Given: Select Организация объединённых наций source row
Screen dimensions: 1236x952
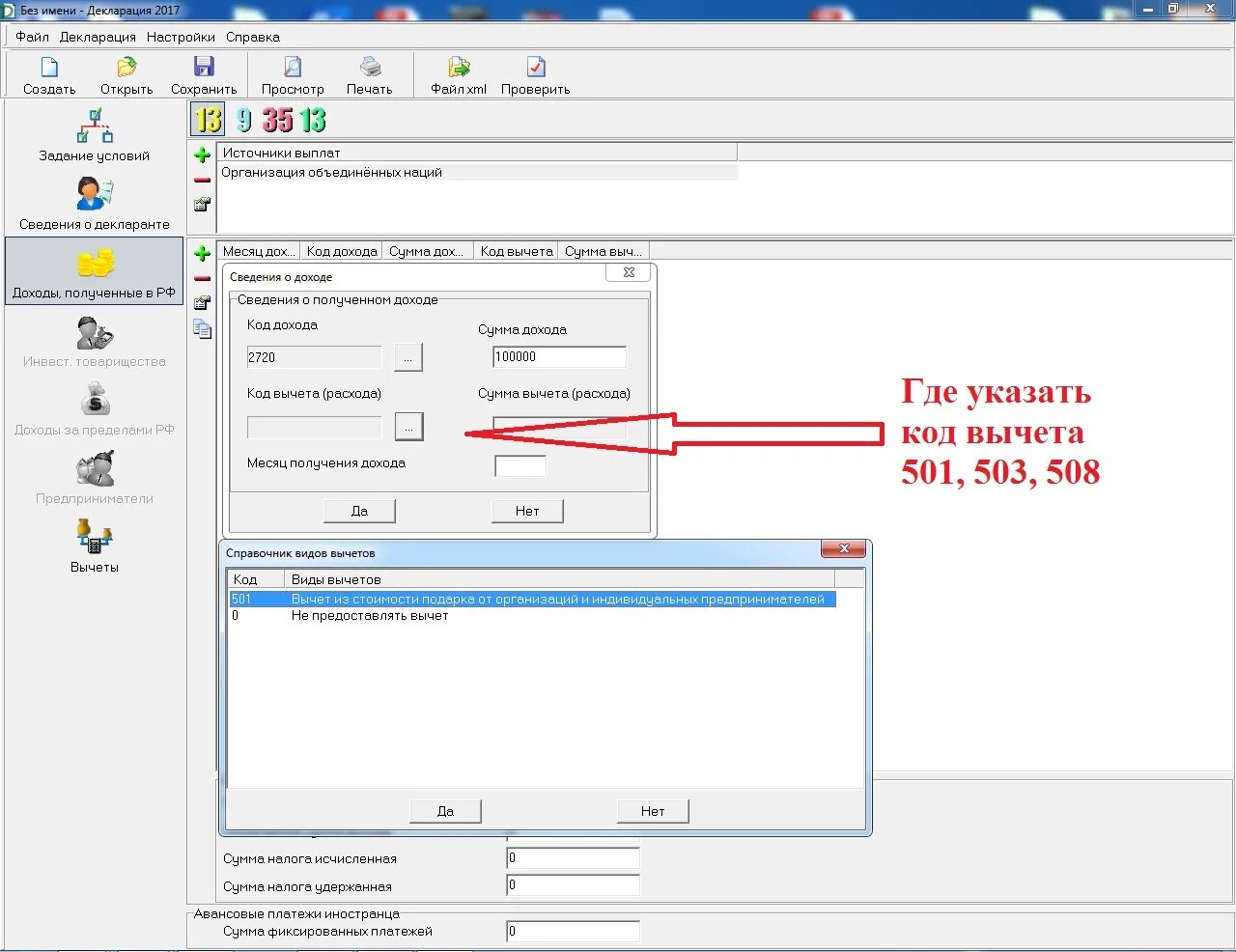Looking at the screenshot, I should click(x=478, y=173).
